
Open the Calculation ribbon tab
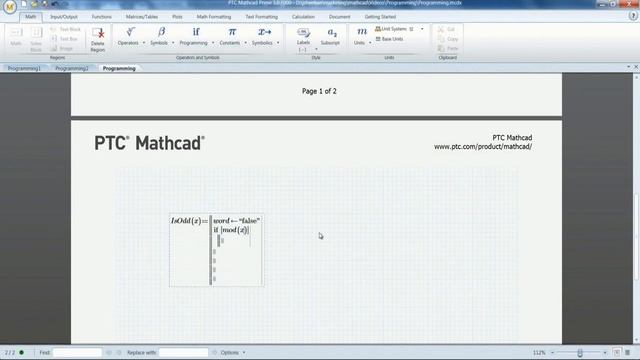click(303, 17)
